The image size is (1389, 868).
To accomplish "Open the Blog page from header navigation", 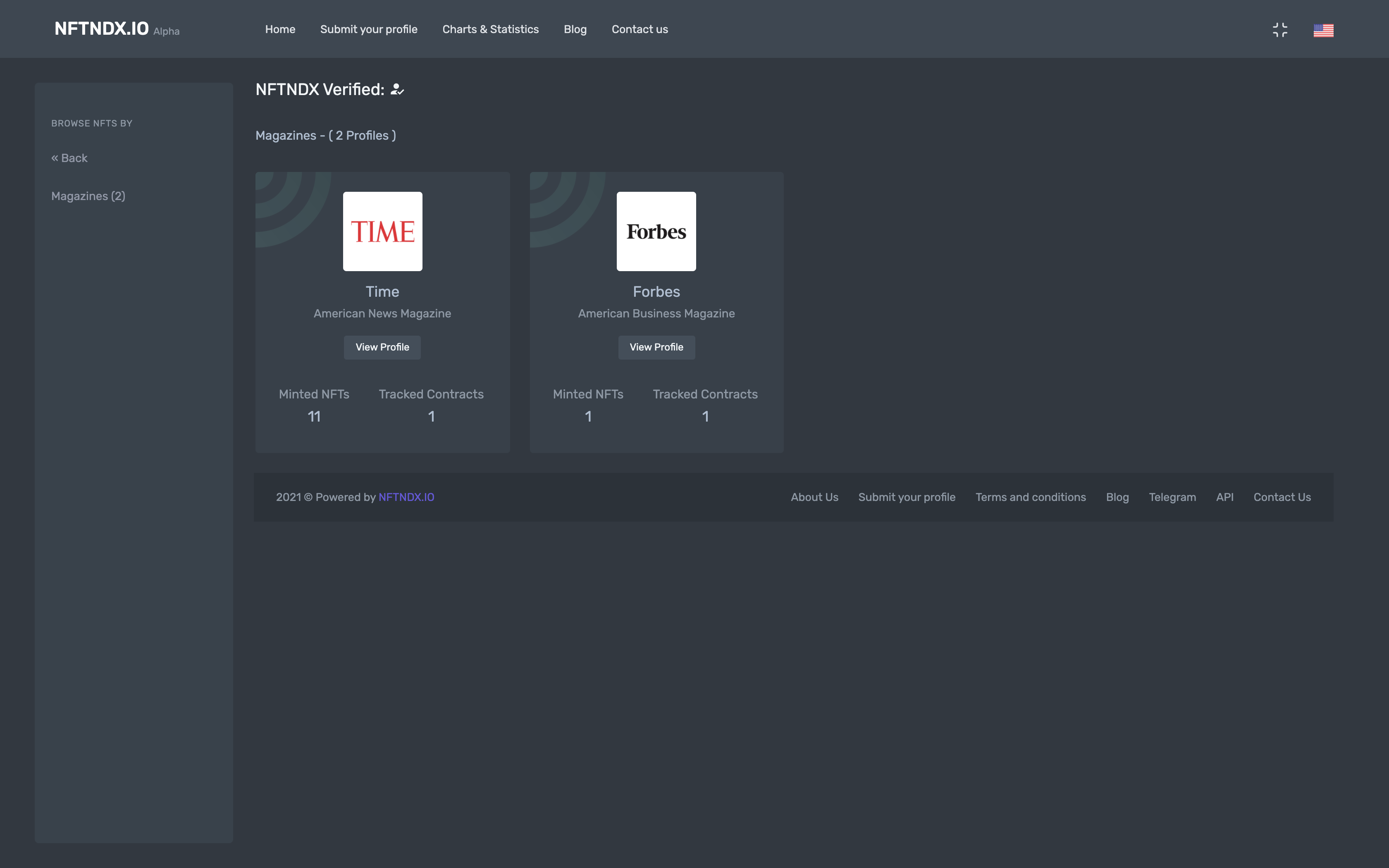I will click(x=575, y=29).
